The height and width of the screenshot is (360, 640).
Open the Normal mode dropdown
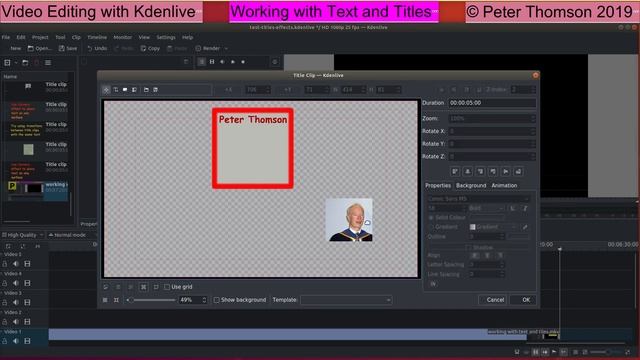point(70,235)
